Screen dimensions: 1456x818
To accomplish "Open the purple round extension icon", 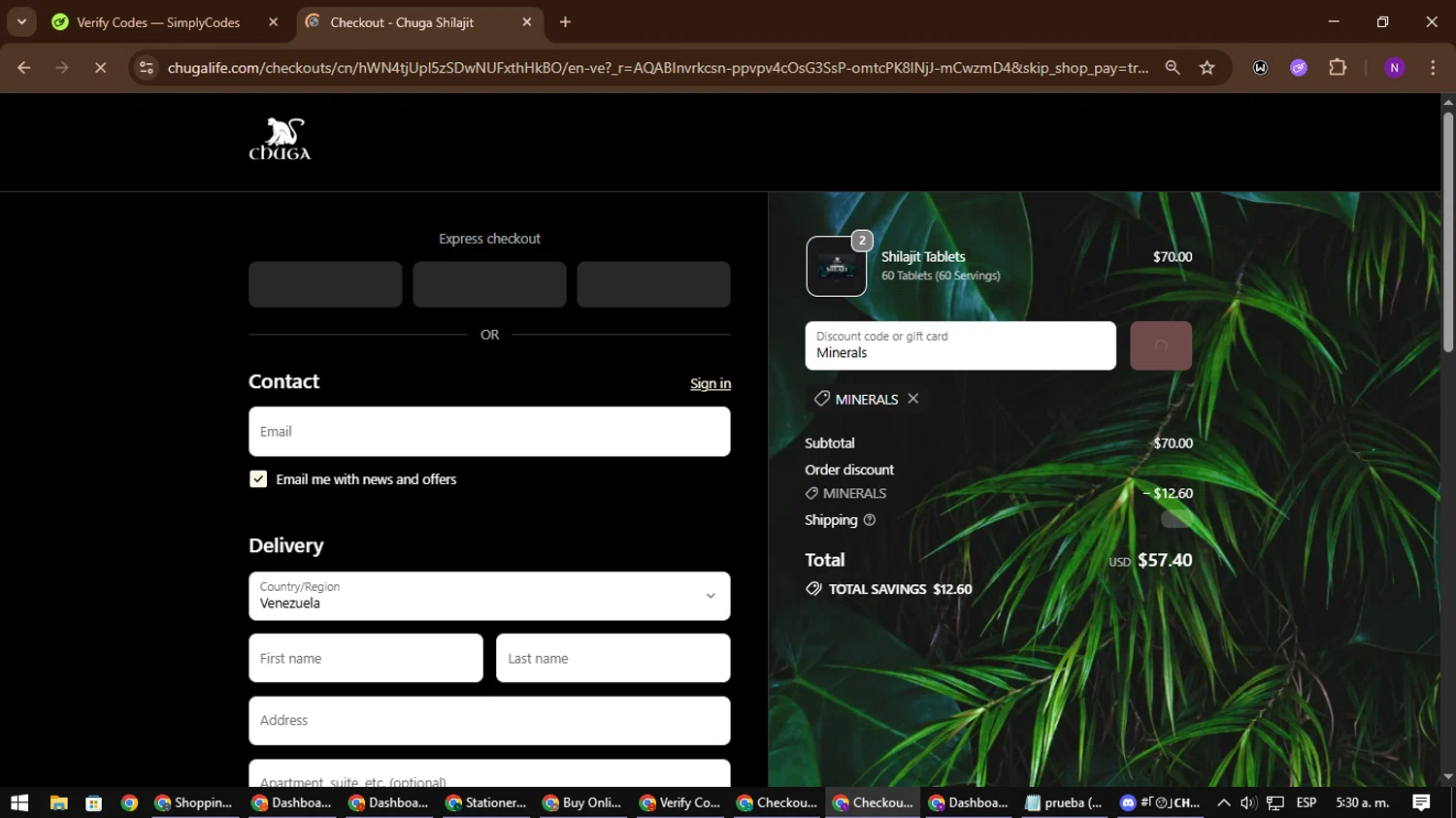I will tap(1299, 68).
